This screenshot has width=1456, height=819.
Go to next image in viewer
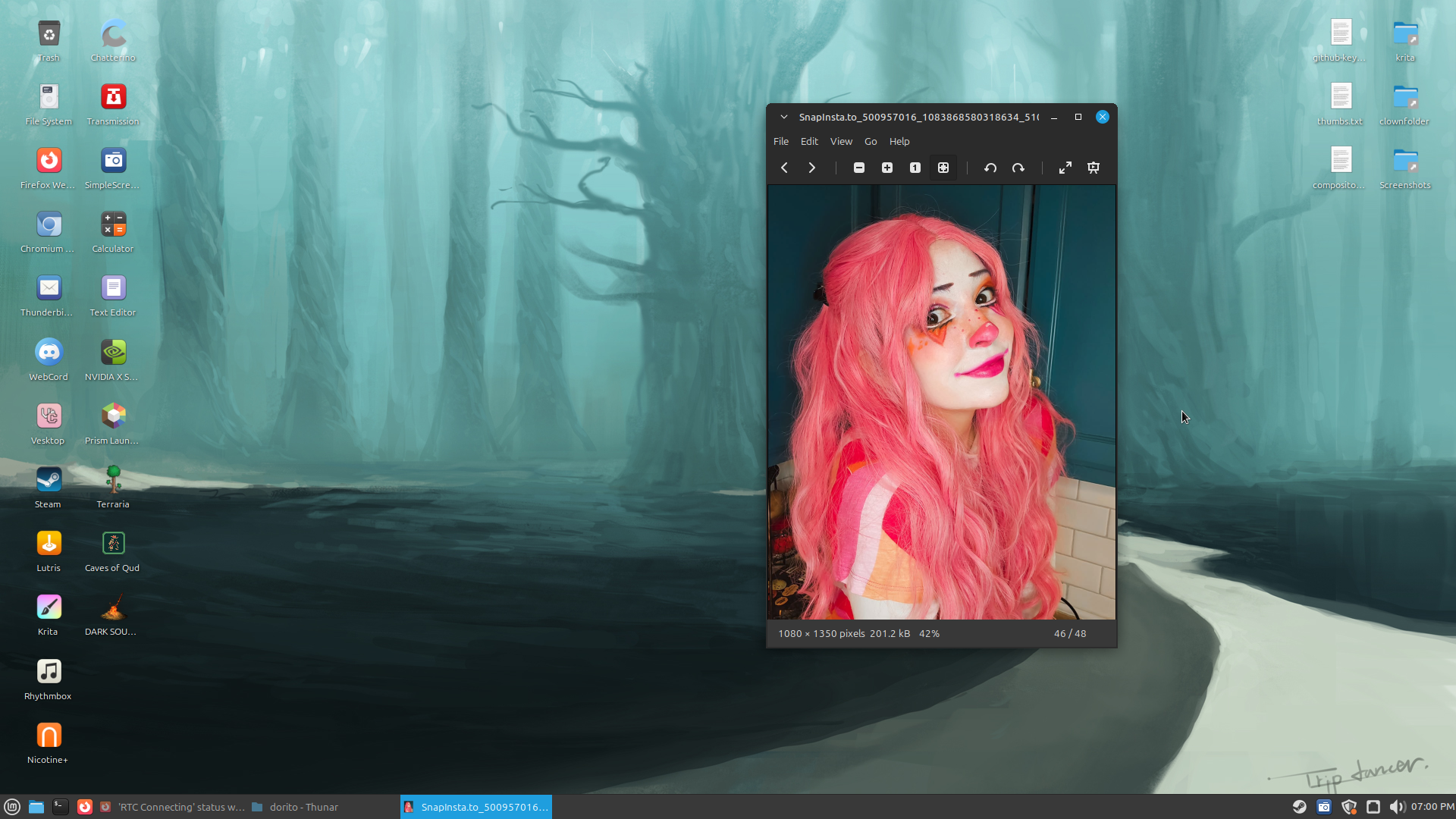tap(811, 168)
